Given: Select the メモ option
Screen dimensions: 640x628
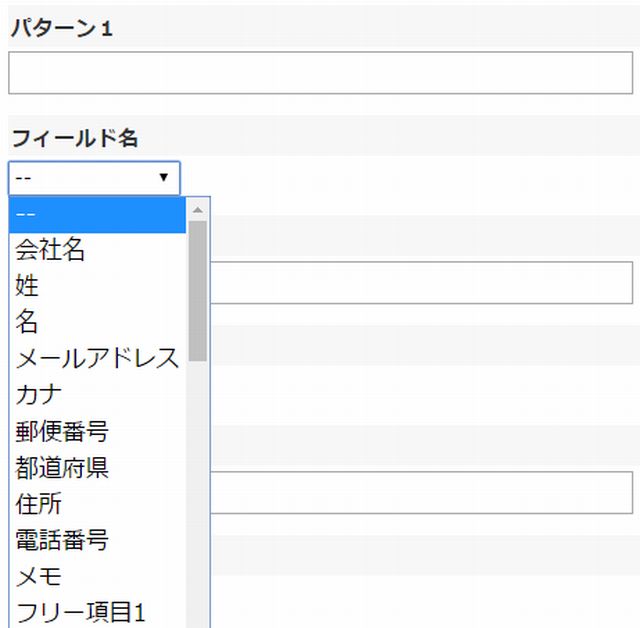Looking at the screenshot, I should [98, 576].
